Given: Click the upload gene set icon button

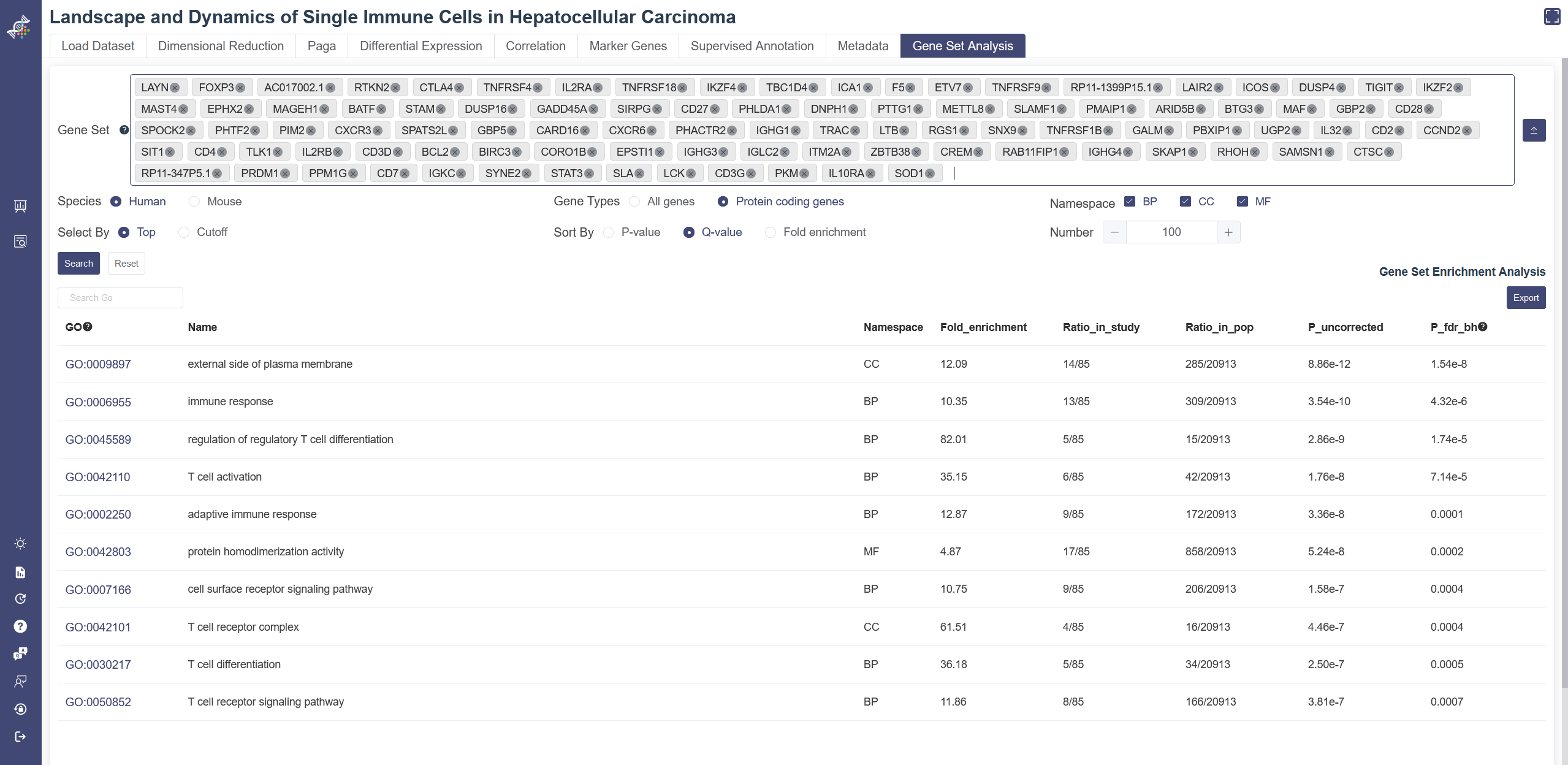Looking at the screenshot, I should (1534, 131).
